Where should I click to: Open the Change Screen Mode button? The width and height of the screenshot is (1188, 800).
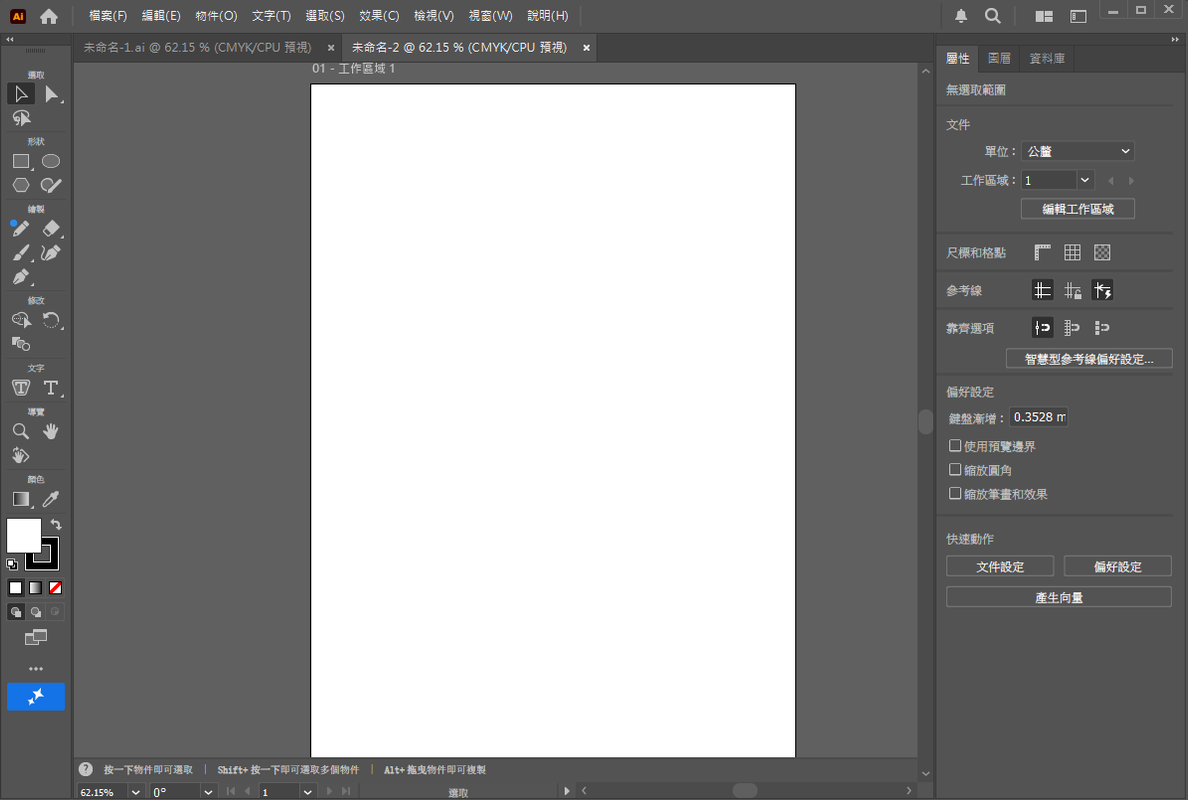click(x=36, y=637)
